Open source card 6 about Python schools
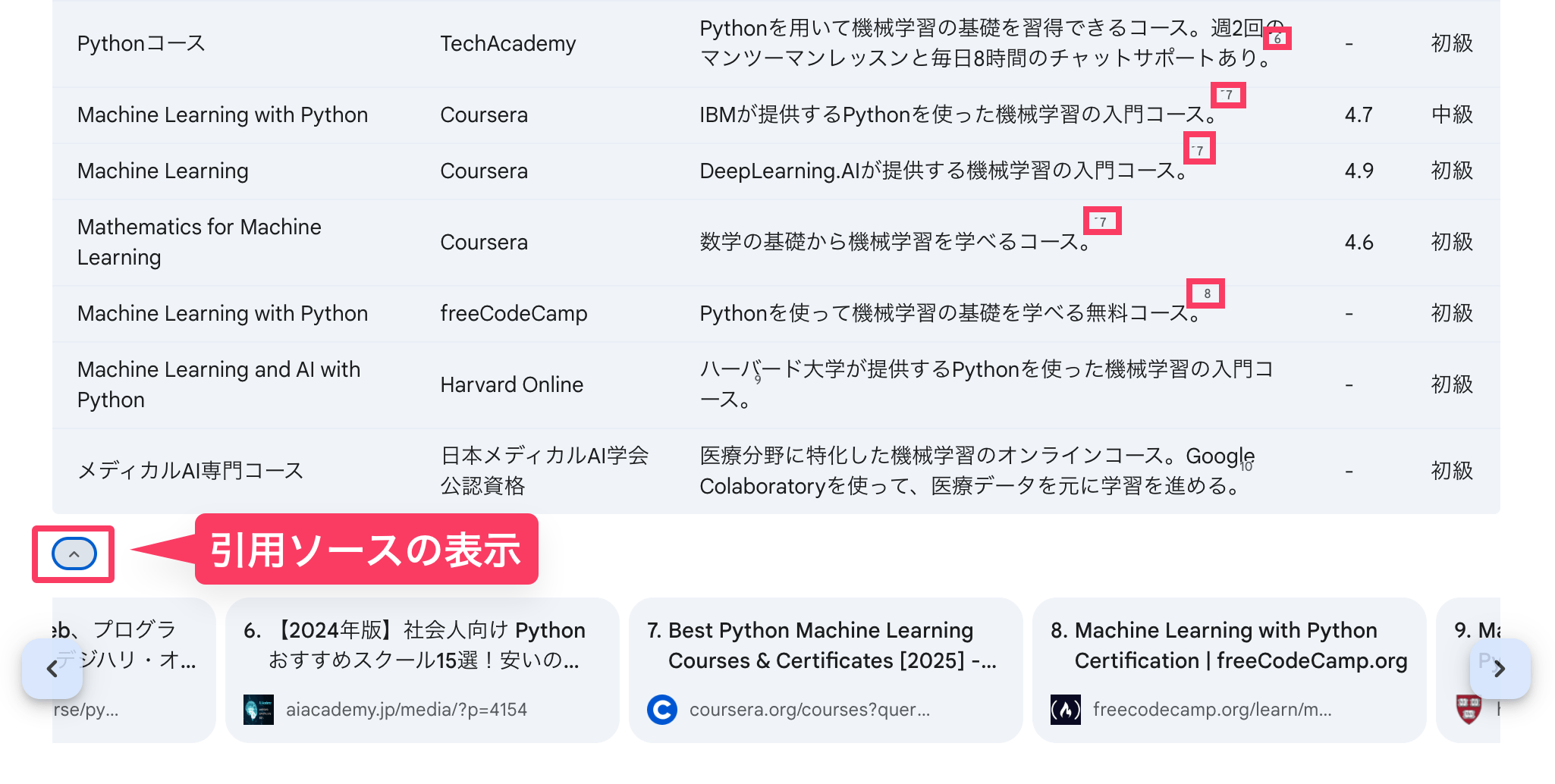 pos(422,645)
